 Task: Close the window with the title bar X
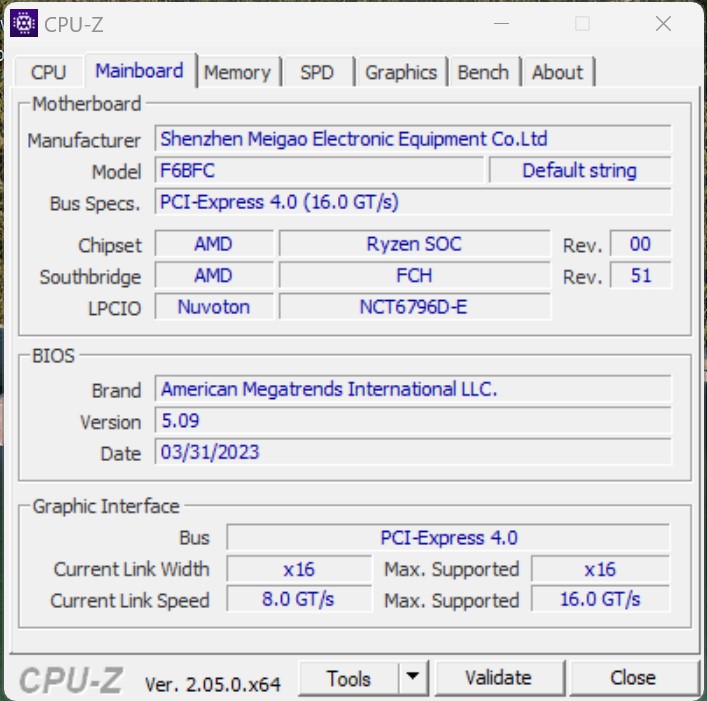pyautogui.click(x=662, y=24)
